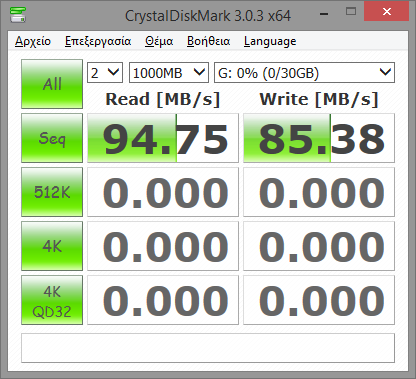
Task: Expand the 1000MB test size dropdown
Action: (x=169, y=72)
